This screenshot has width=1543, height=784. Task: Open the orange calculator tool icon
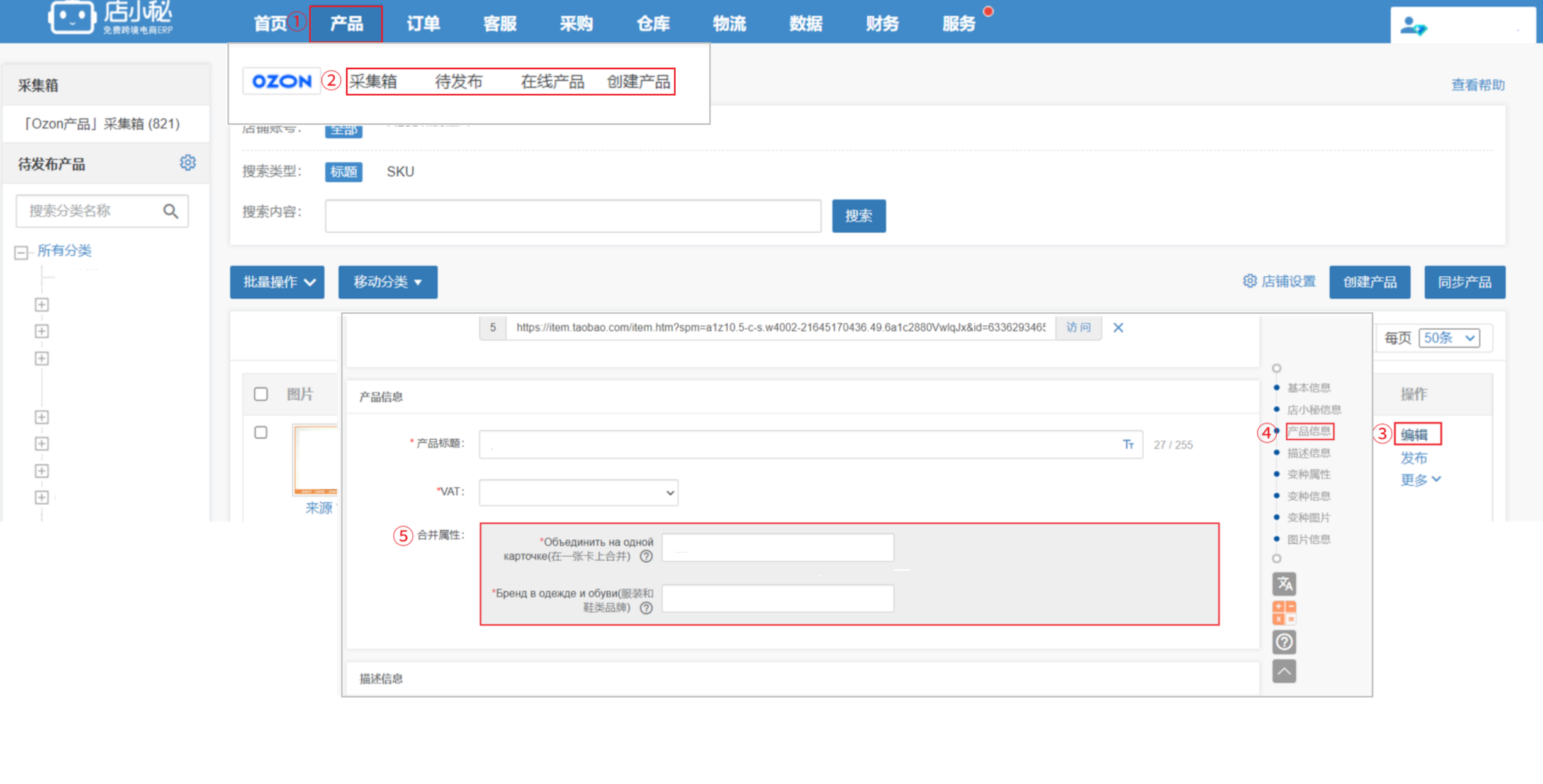(1284, 612)
